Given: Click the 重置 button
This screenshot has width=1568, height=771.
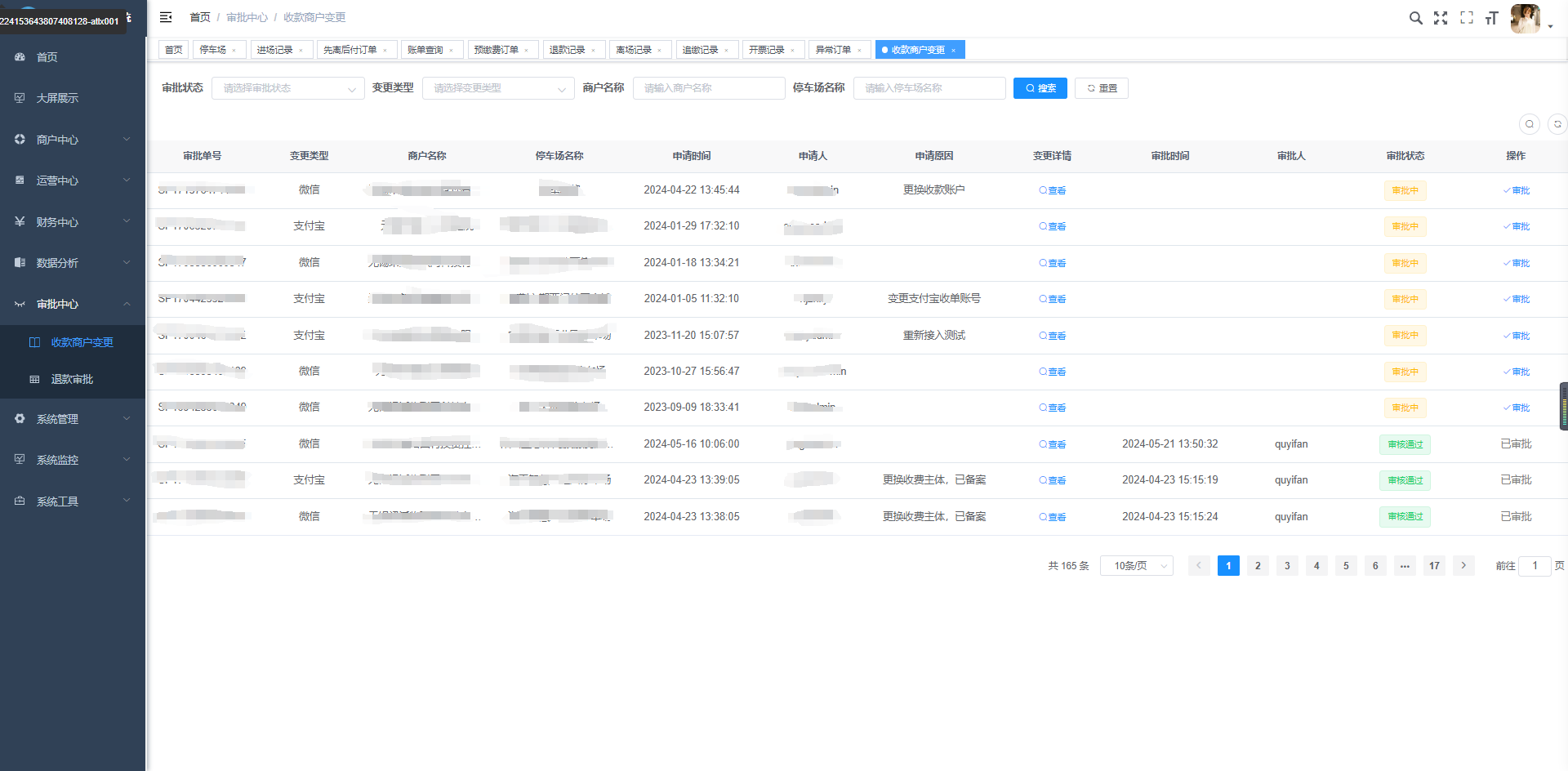Looking at the screenshot, I should pos(1102,88).
